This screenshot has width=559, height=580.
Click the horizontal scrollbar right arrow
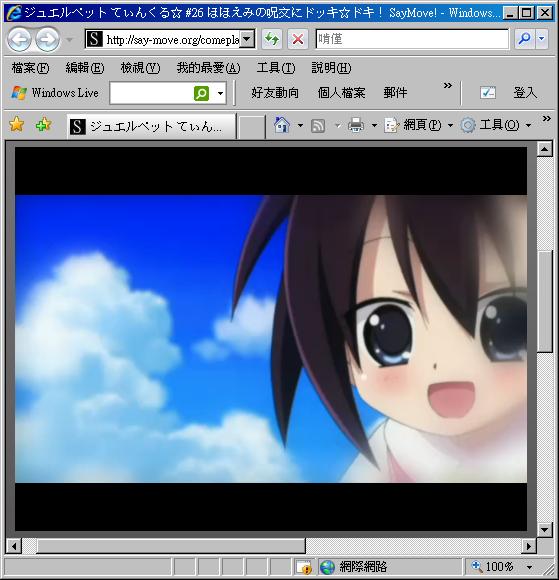point(529,546)
